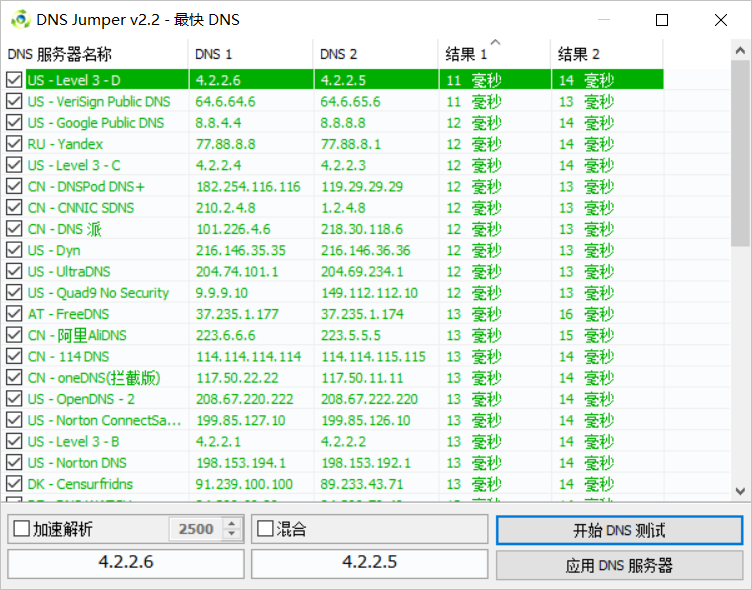
Task: Toggle the US - Google Public DNS checkbox
Action: (14, 122)
